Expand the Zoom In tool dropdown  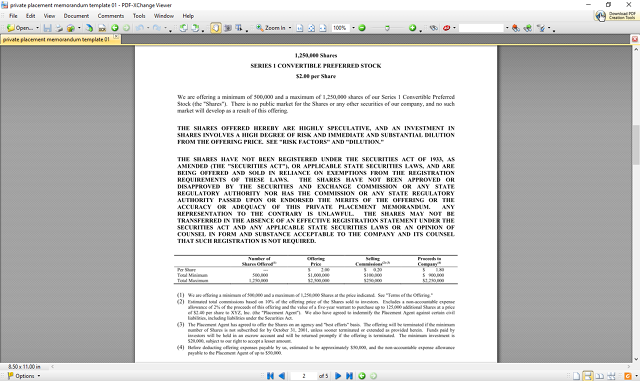pos(290,28)
